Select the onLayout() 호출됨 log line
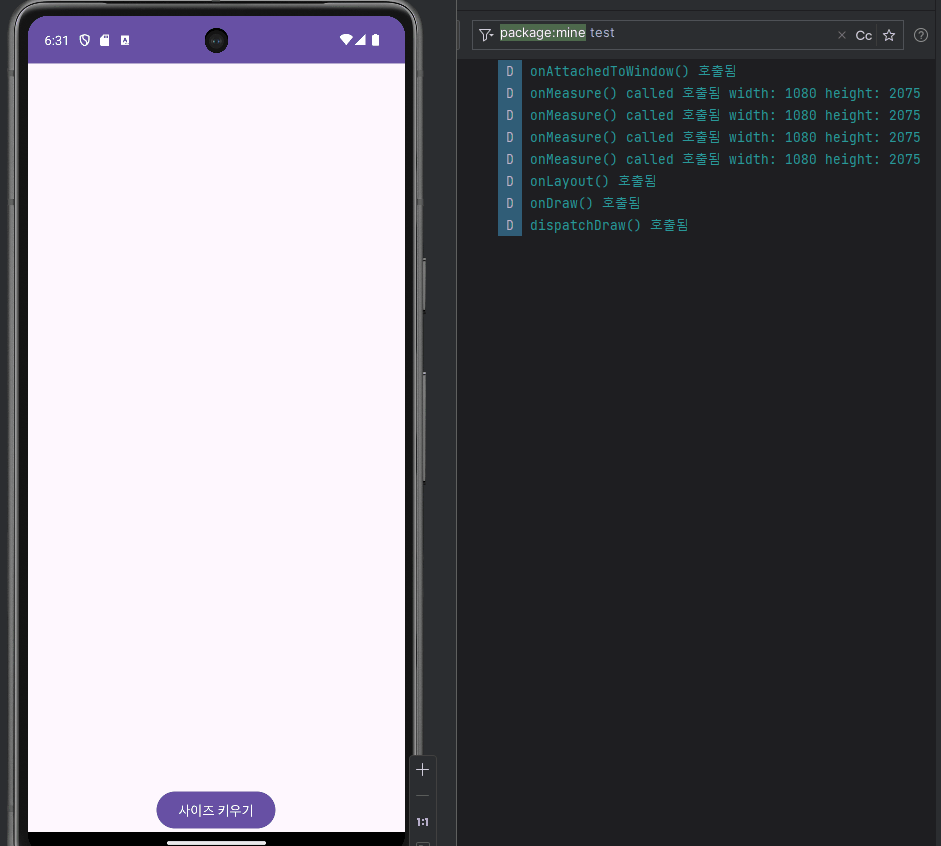 pos(593,181)
